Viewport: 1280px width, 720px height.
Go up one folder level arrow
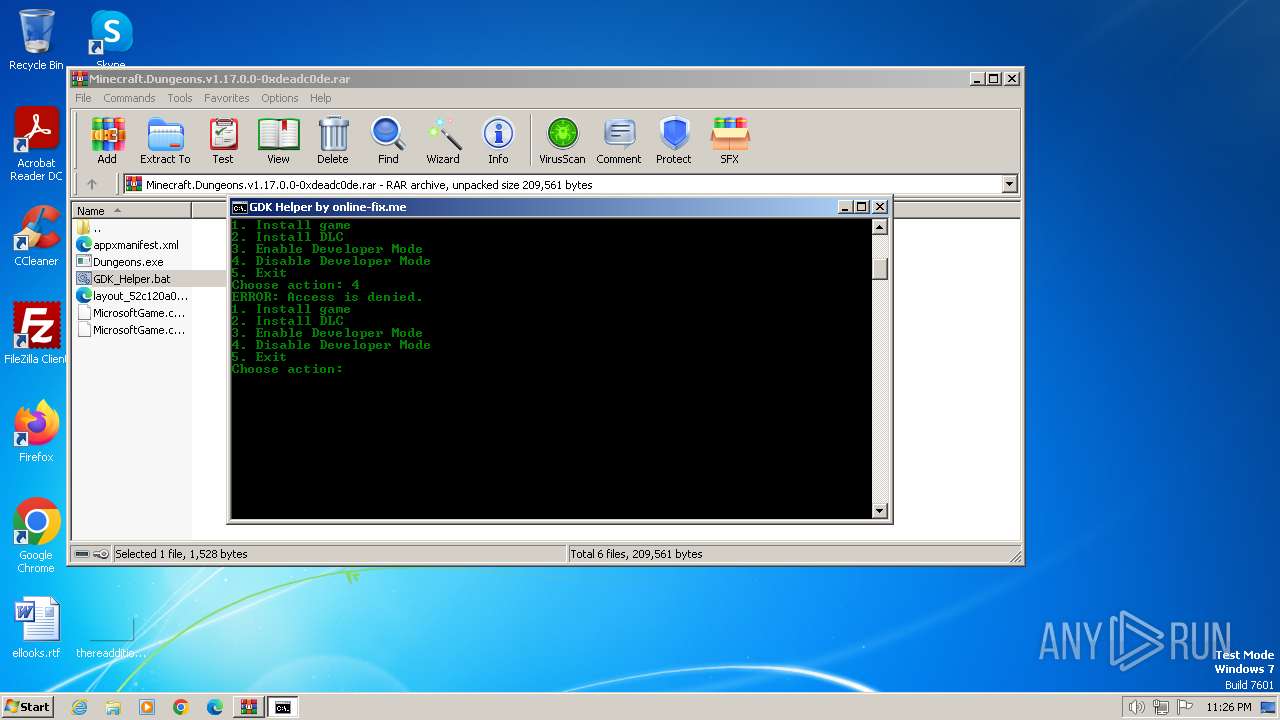click(x=92, y=184)
